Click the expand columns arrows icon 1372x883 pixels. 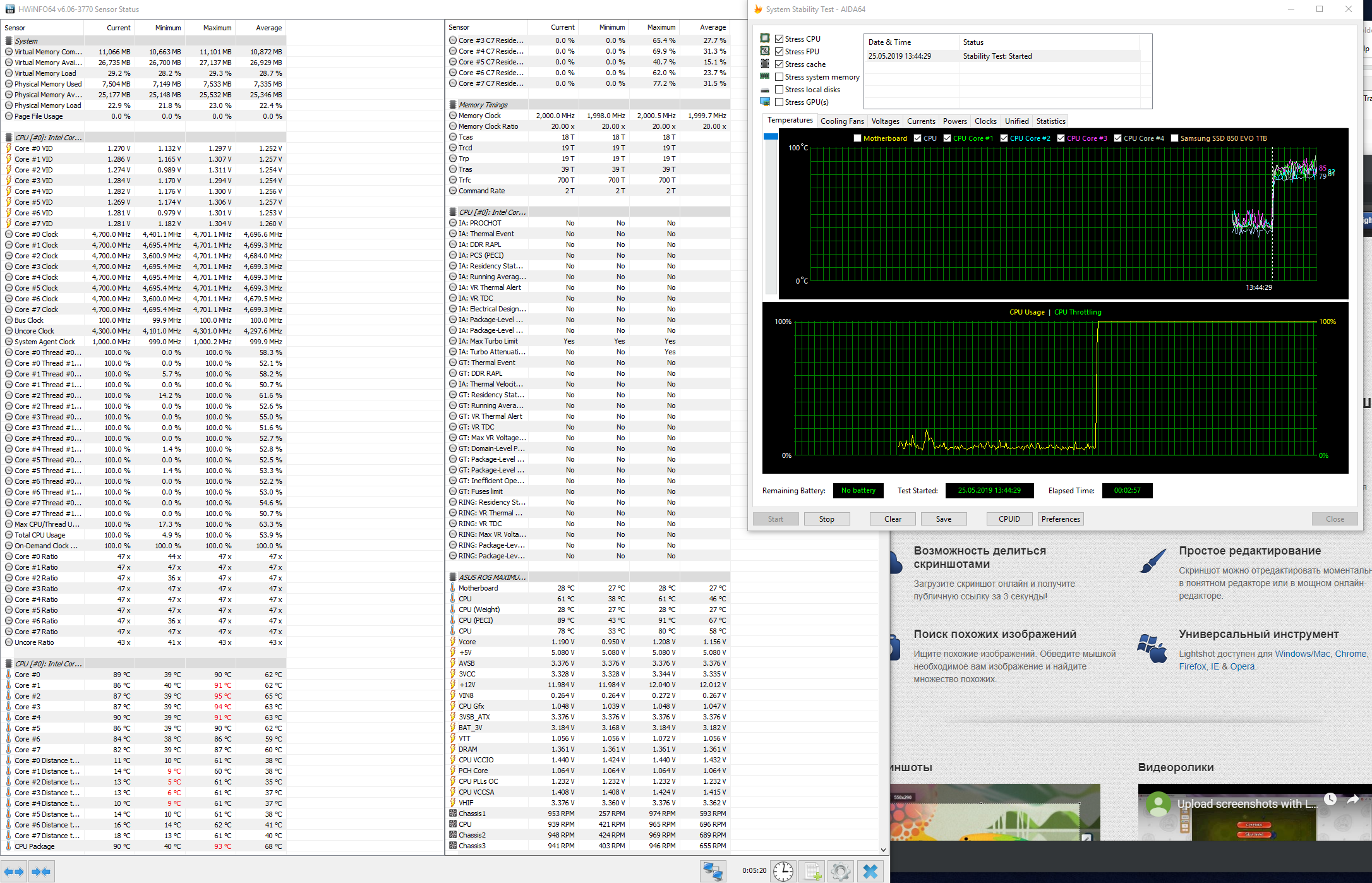pyautogui.click(x=14, y=872)
